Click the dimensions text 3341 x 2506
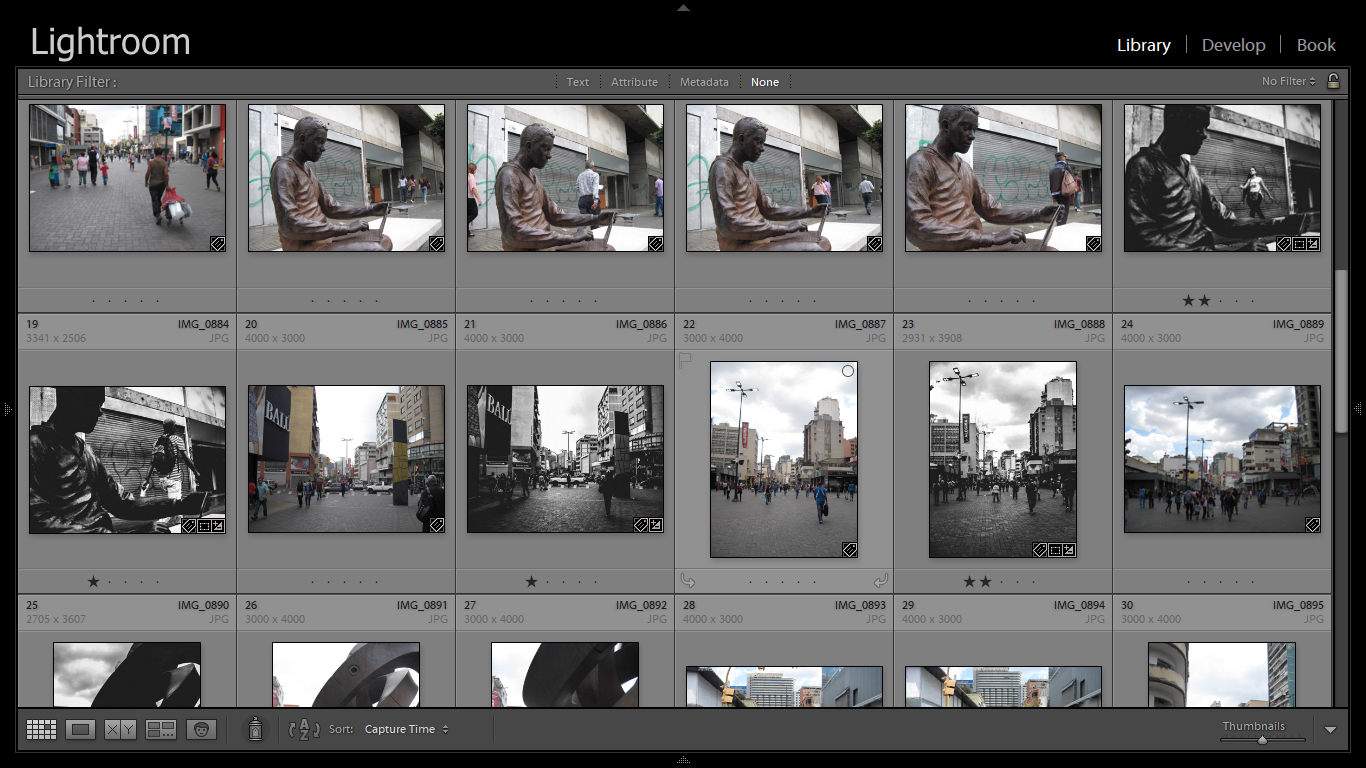The image size is (1366, 768). [56, 338]
